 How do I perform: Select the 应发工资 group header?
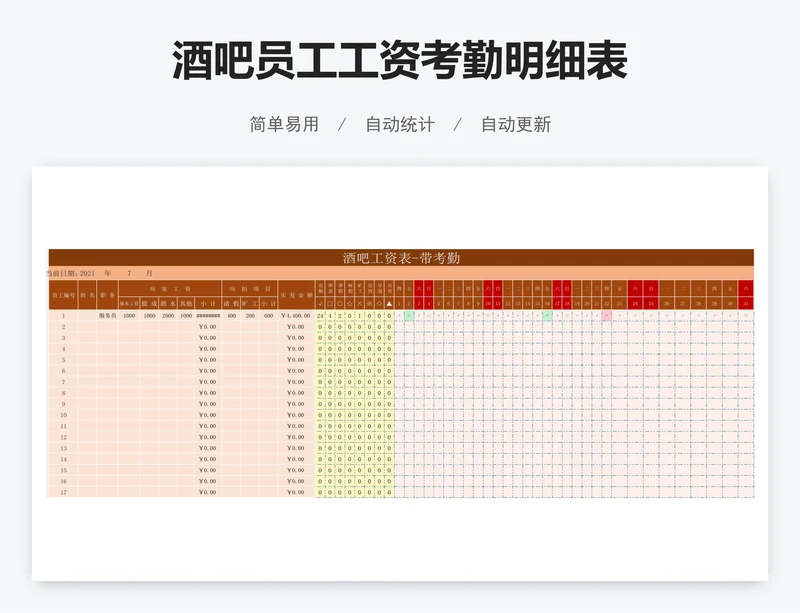click(170, 289)
